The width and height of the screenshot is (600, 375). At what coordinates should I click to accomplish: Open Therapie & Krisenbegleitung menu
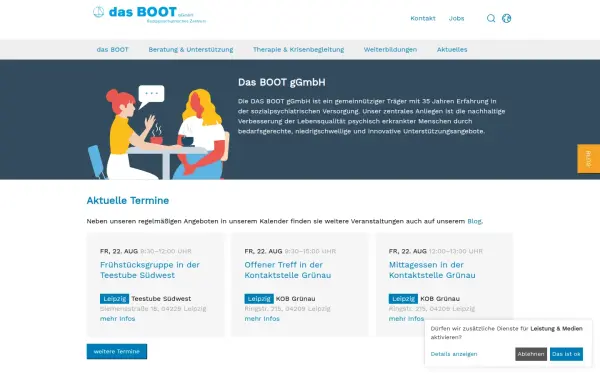298,49
